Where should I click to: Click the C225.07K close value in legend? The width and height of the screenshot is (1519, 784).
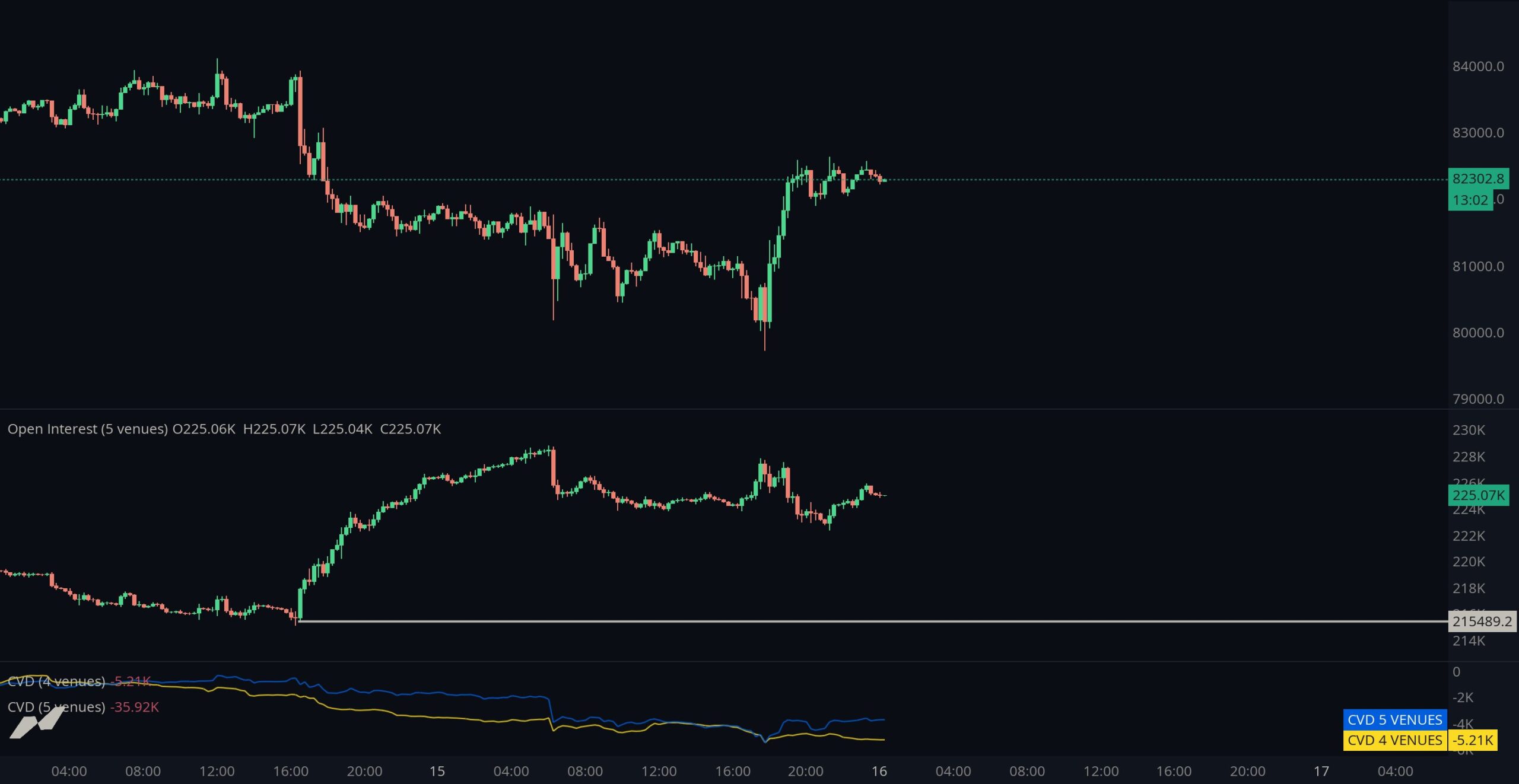[x=410, y=429]
